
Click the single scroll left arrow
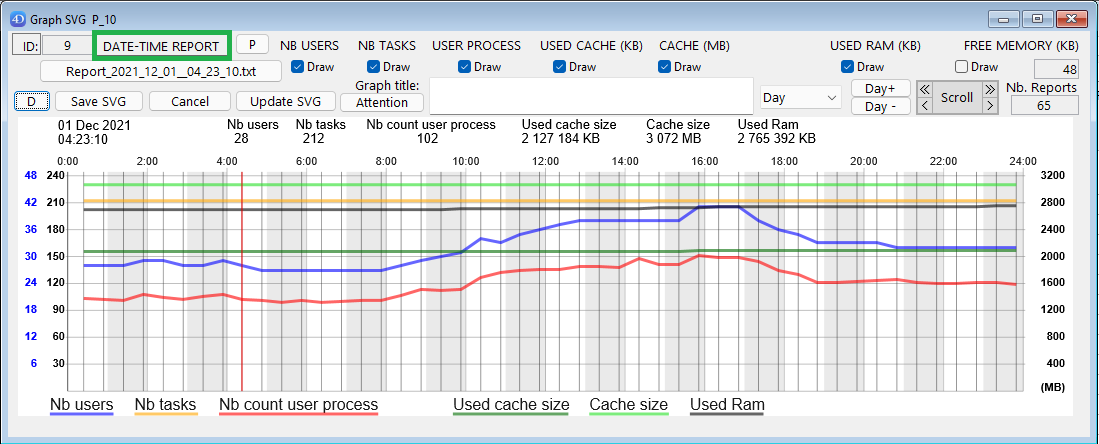click(x=924, y=105)
